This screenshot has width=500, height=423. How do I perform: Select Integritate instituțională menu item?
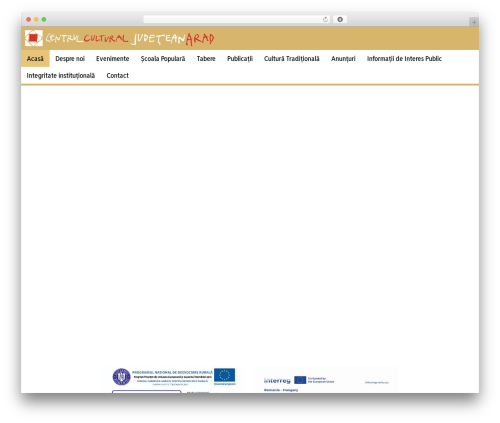point(61,76)
